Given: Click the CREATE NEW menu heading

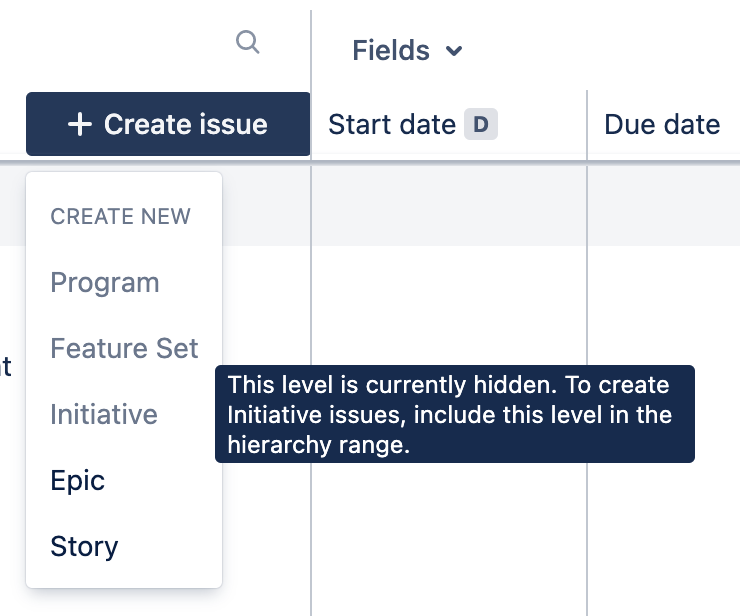Looking at the screenshot, I should coord(120,216).
